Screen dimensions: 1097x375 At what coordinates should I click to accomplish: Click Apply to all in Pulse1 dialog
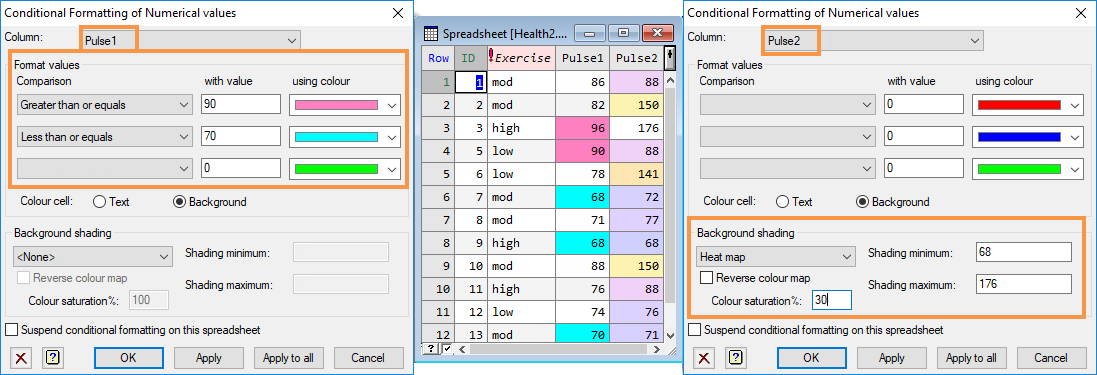point(288,358)
